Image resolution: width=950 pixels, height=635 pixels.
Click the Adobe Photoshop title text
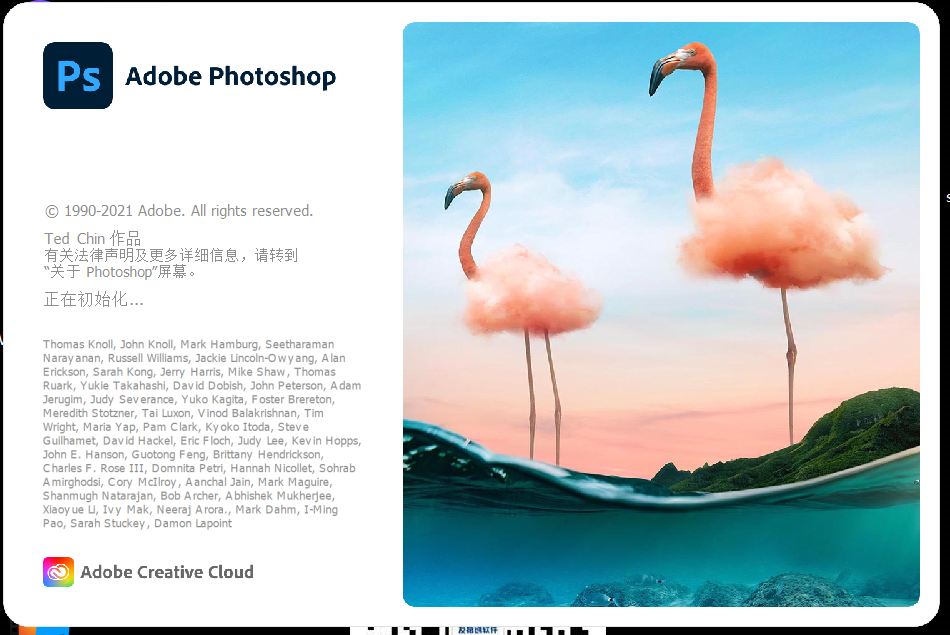(x=230, y=77)
